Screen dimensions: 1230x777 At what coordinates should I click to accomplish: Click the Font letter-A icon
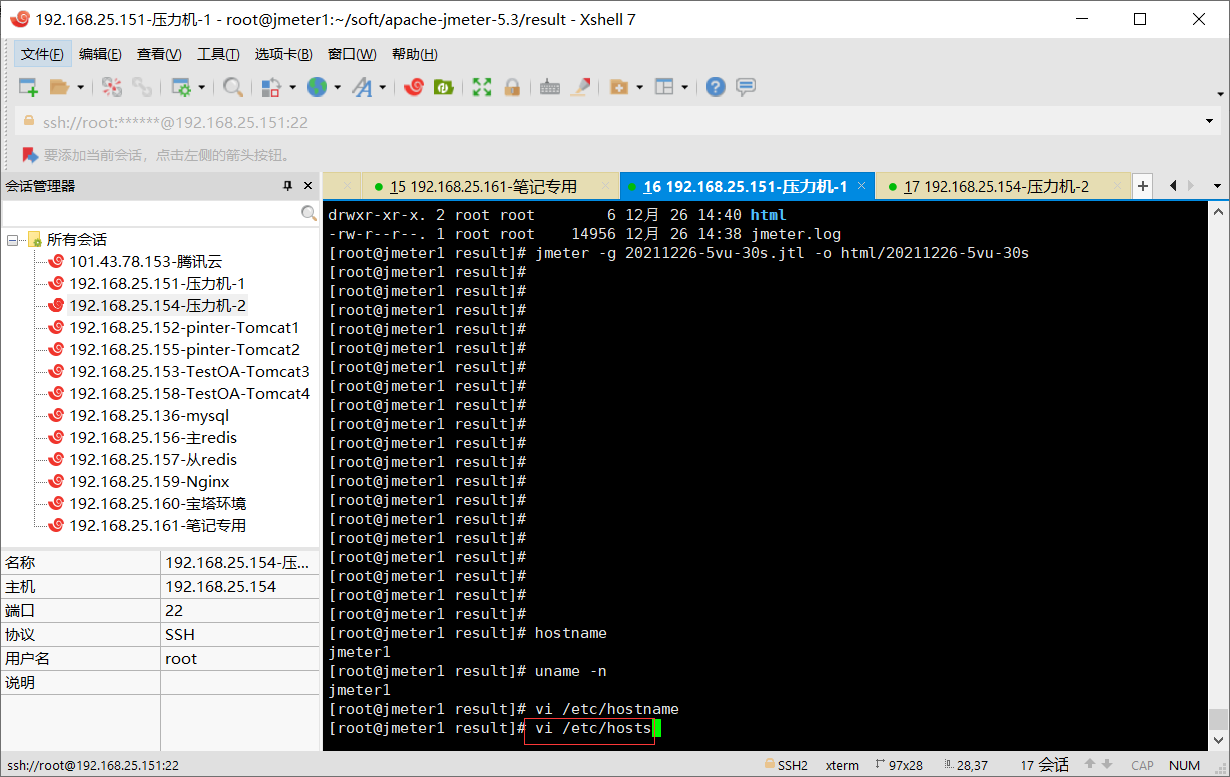click(362, 87)
